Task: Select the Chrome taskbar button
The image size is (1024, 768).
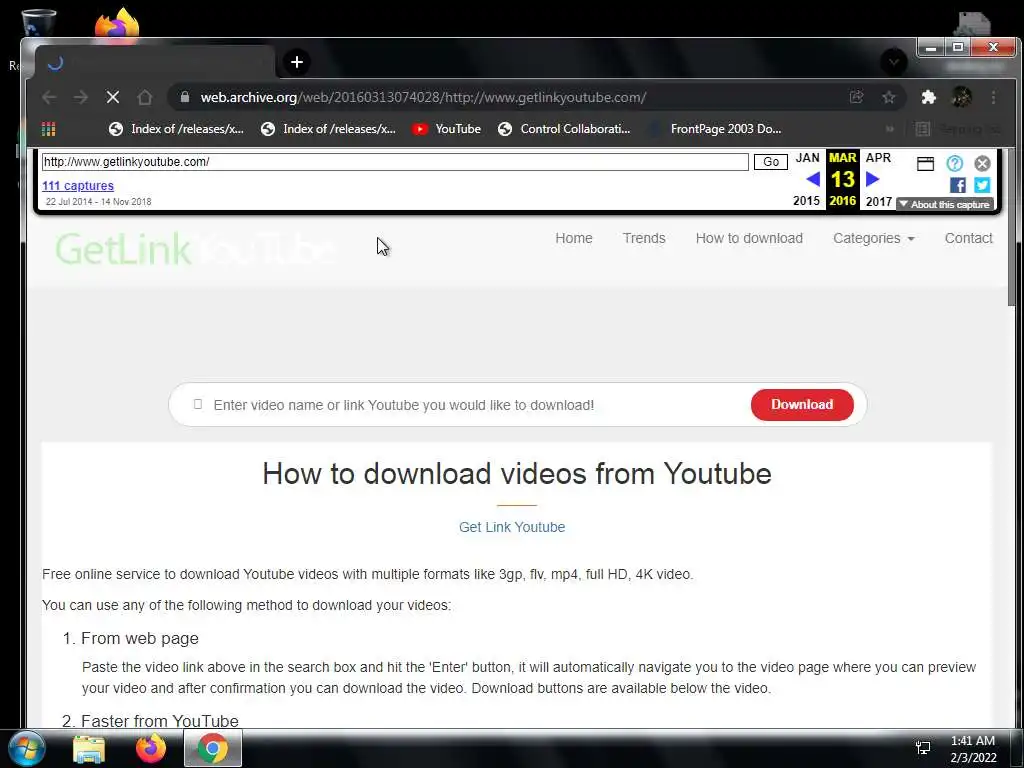Action: 213,748
